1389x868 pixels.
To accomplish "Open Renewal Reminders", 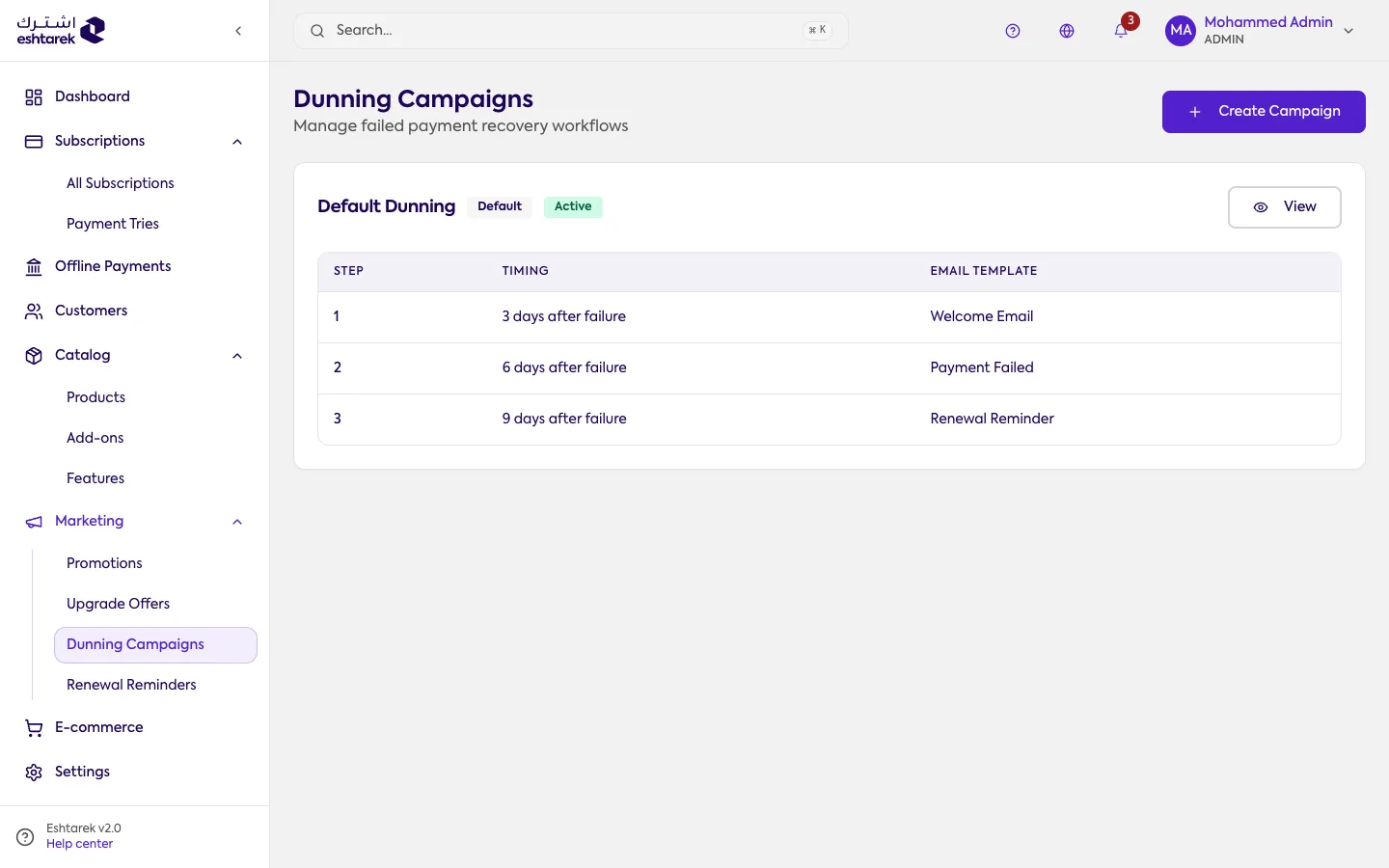I will (x=131, y=685).
